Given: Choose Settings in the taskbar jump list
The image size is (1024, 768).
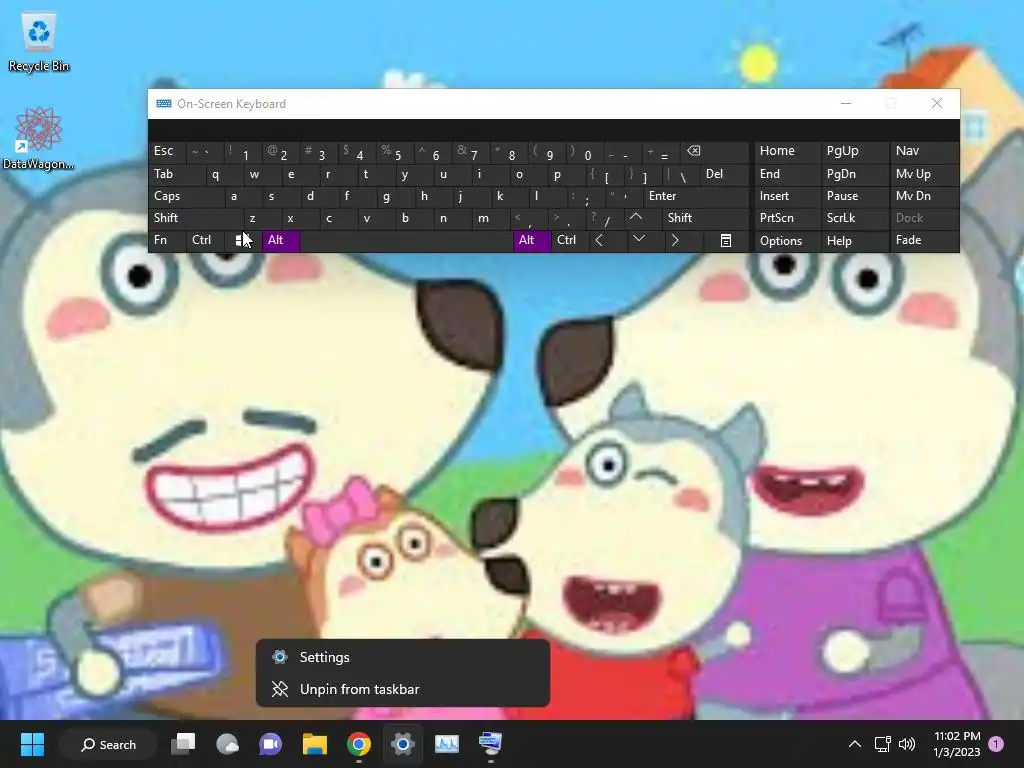Looking at the screenshot, I should pos(403,657).
